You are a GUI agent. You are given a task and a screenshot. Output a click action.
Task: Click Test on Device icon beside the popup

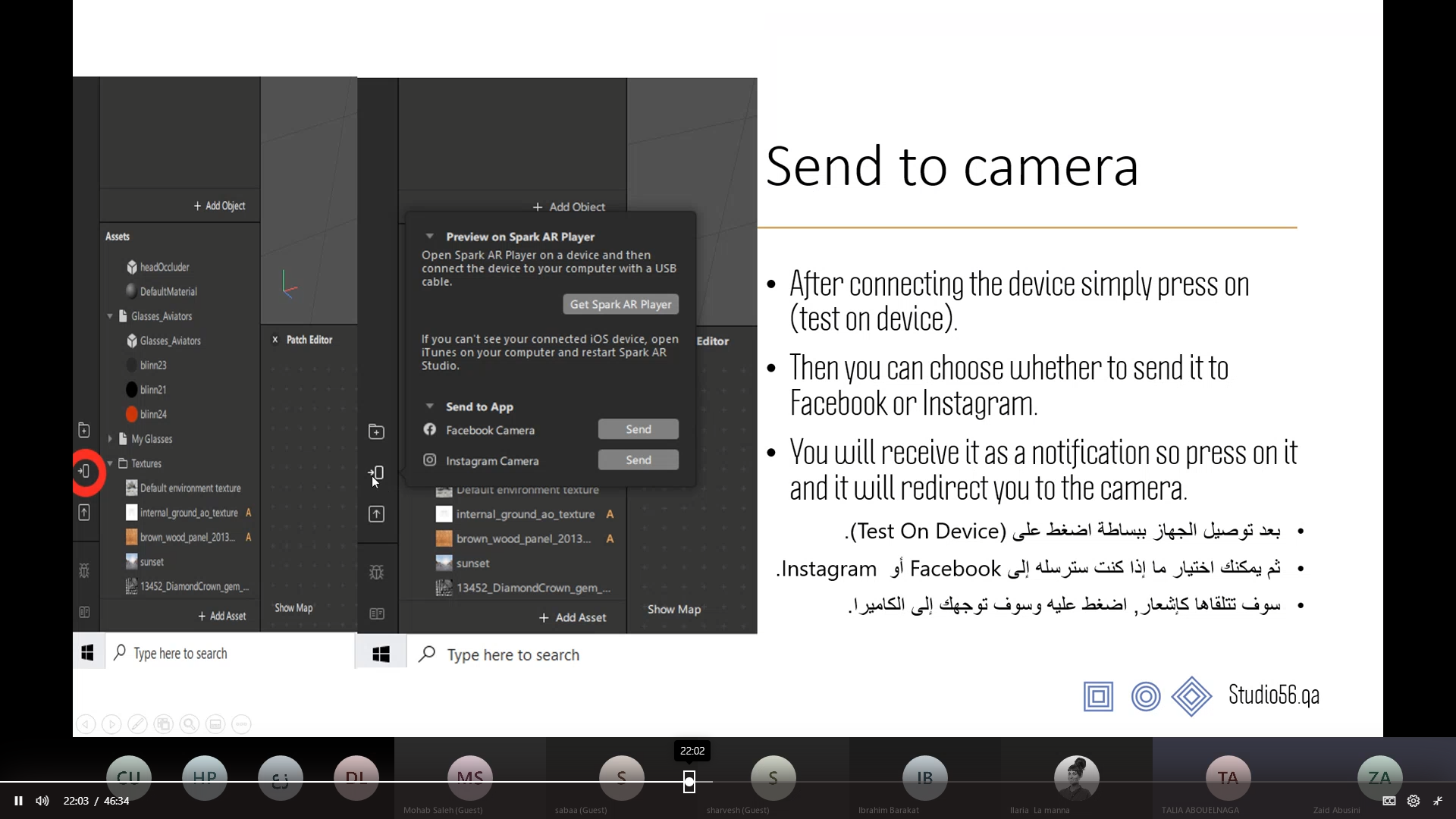376,474
